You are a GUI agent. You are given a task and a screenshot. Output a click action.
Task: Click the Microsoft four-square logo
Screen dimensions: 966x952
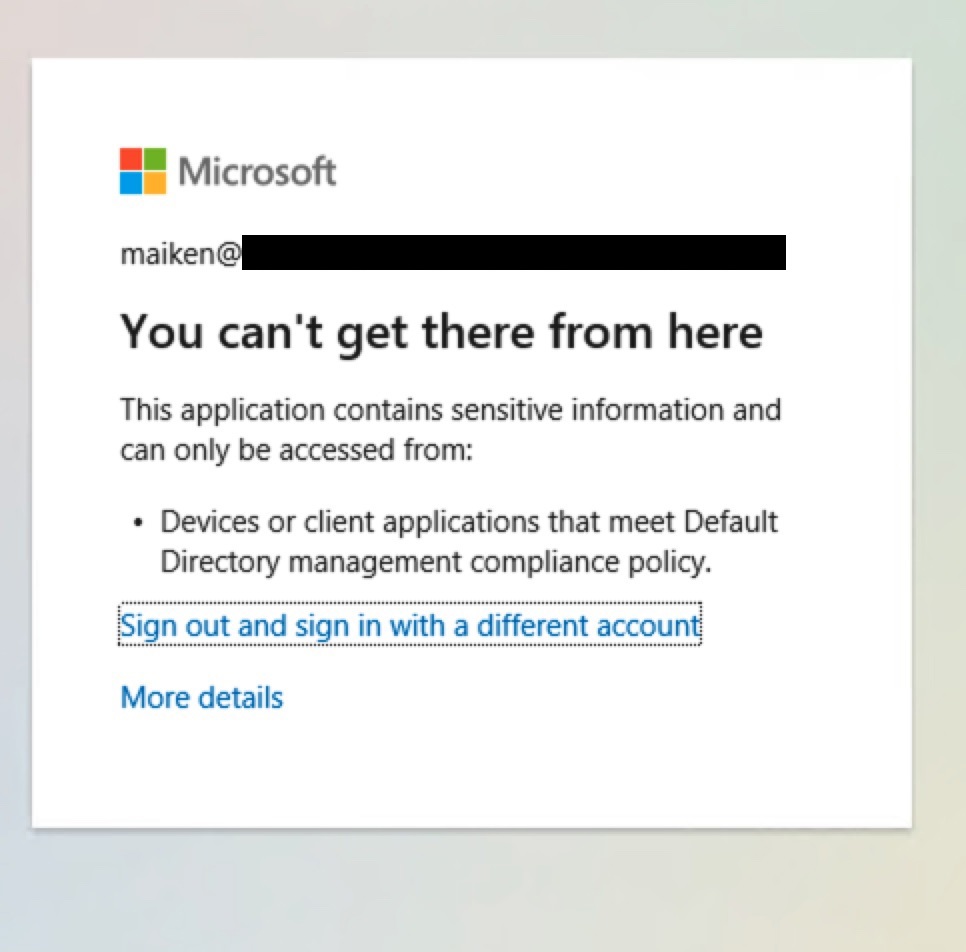click(143, 171)
